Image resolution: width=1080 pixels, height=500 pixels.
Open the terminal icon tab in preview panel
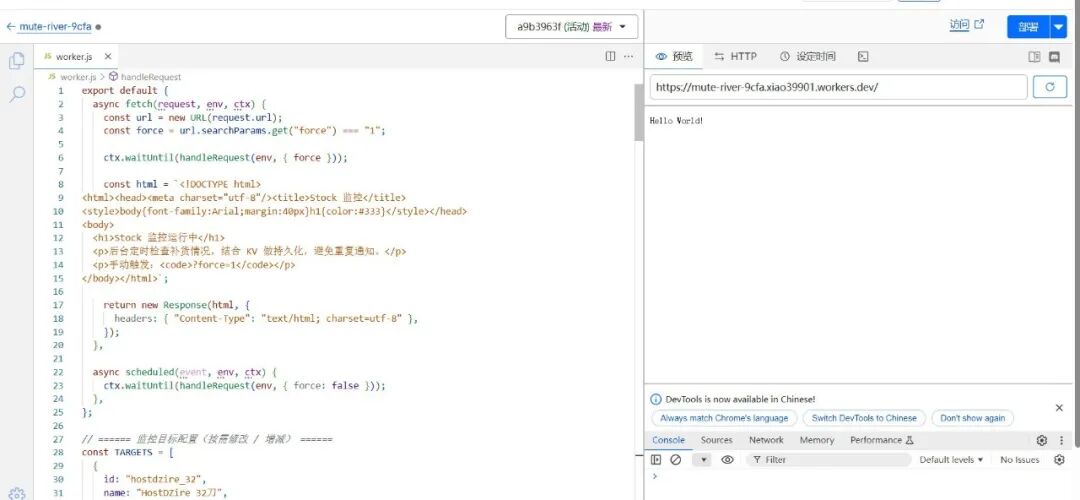863,56
